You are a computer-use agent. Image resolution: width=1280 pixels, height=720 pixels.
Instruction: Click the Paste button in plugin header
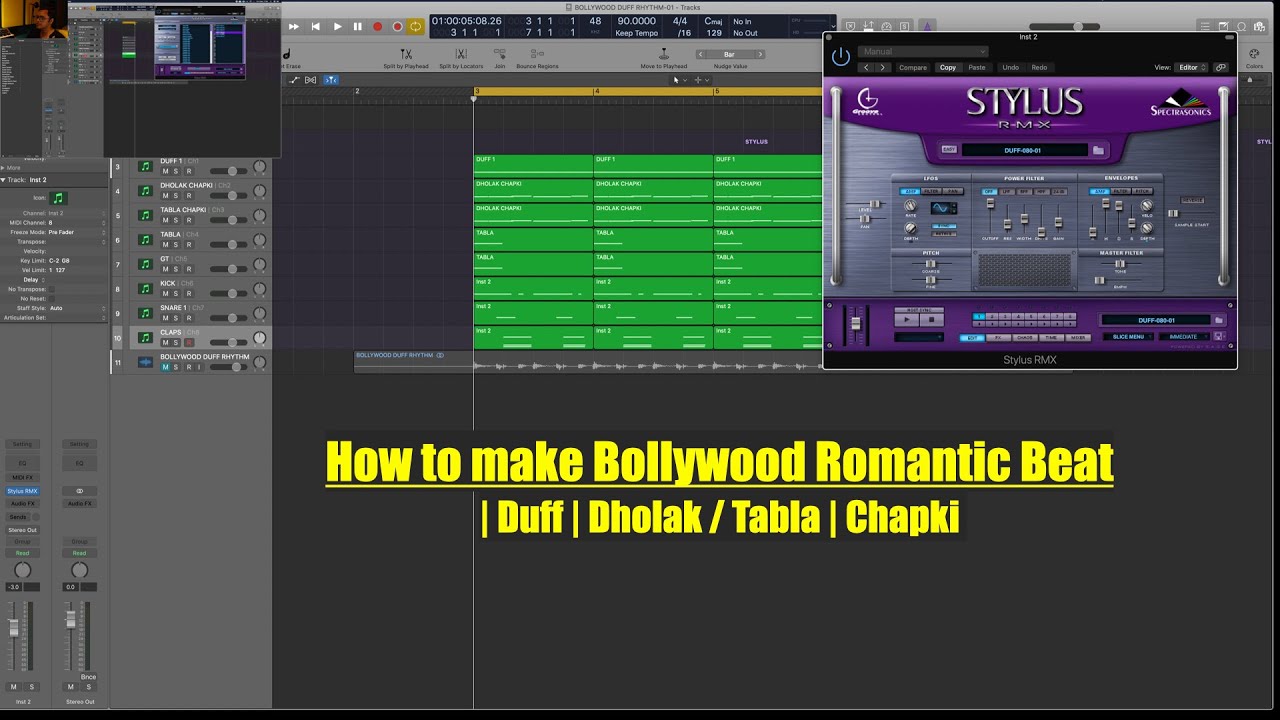[977, 67]
